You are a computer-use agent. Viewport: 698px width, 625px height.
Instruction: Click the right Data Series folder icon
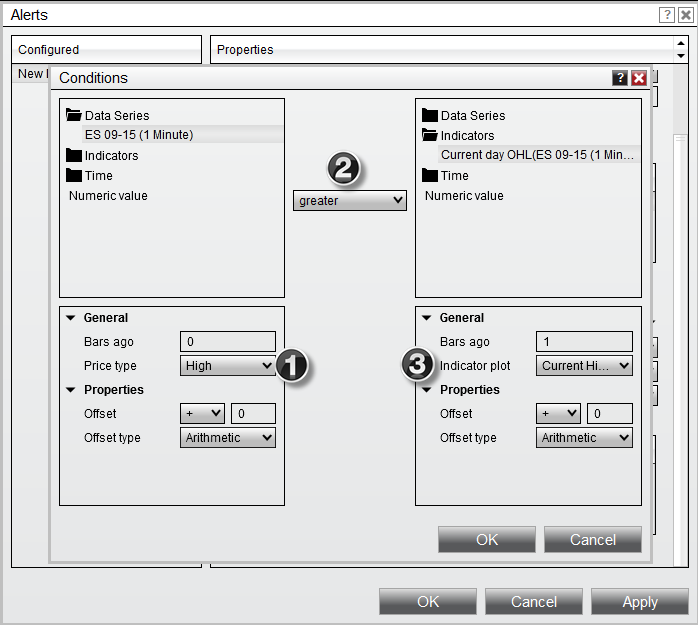tap(430, 116)
